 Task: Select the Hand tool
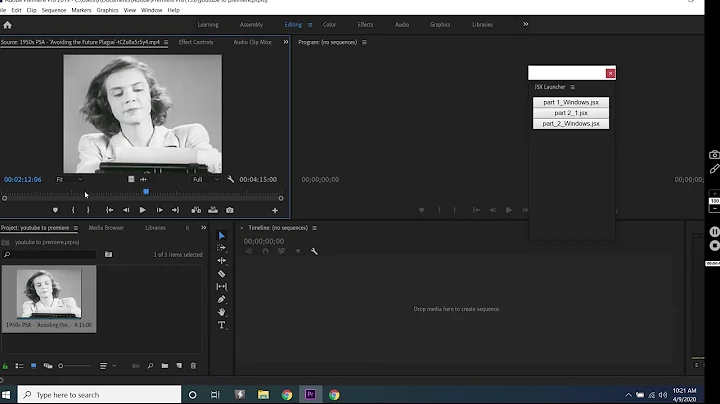pos(221,312)
